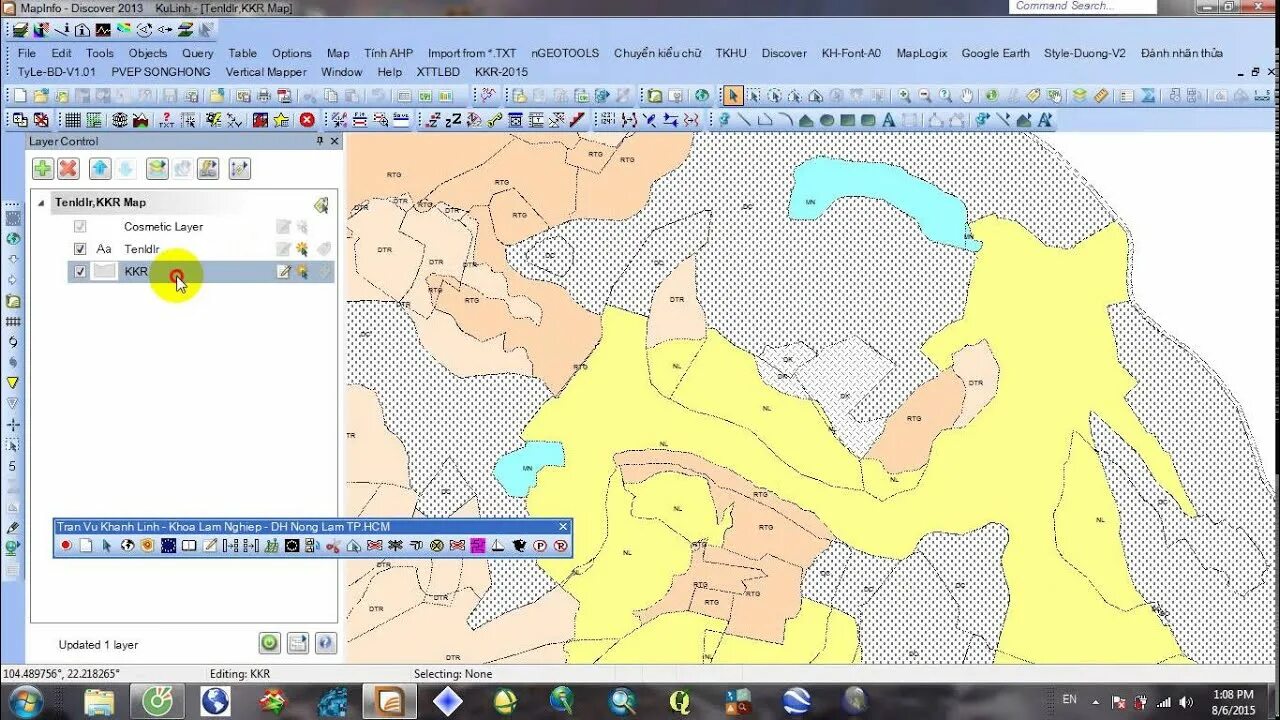Click the sailboat icon in floating toolbar
The image size is (1280, 720).
(x=498, y=546)
